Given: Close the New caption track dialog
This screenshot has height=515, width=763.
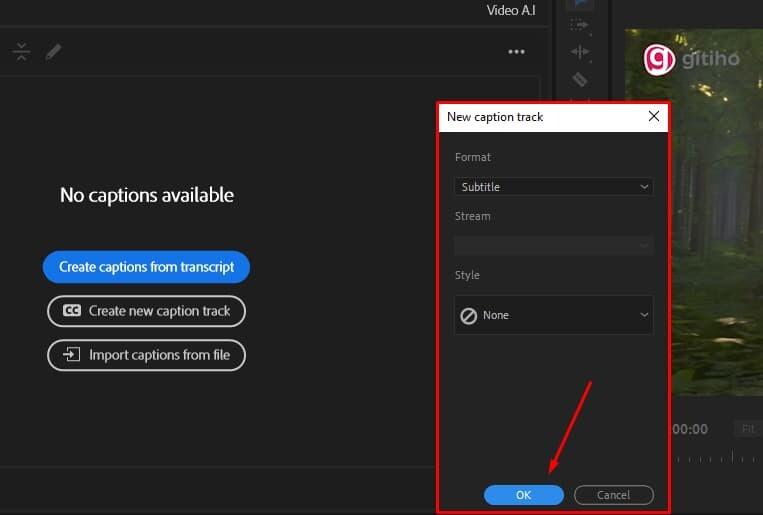Looking at the screenshot, I should 654,116.
